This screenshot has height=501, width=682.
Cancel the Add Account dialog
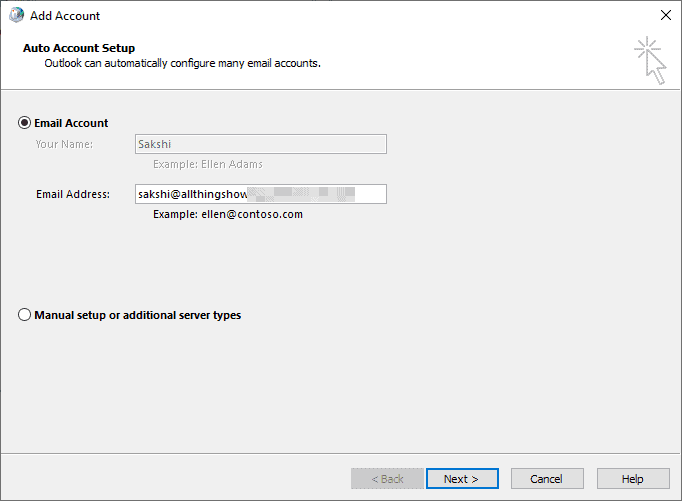(547, 479)
